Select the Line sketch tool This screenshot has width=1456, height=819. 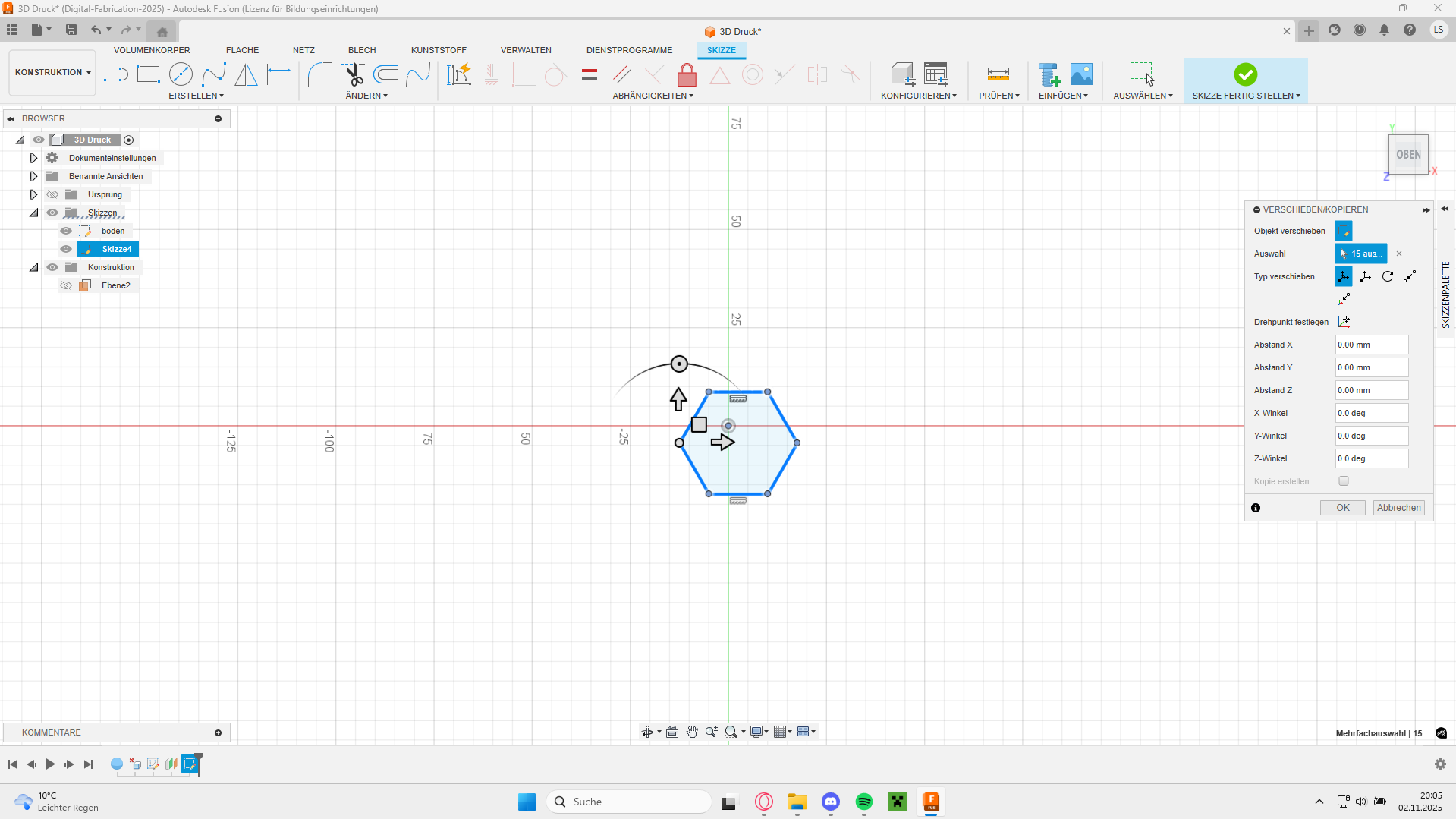coord(115,74)
